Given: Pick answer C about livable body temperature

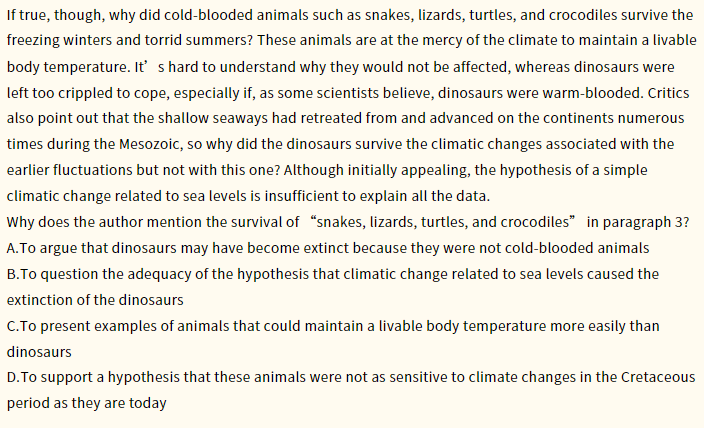Looking at the screenshot, I should pyautogui.click(x=333, y=339).
